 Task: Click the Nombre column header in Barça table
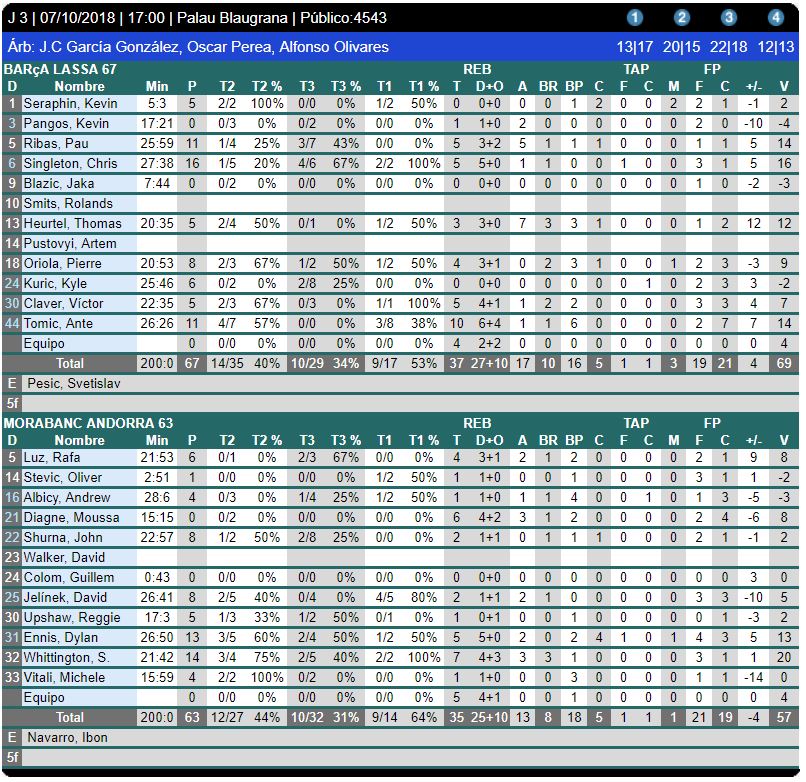pos(80,86)
